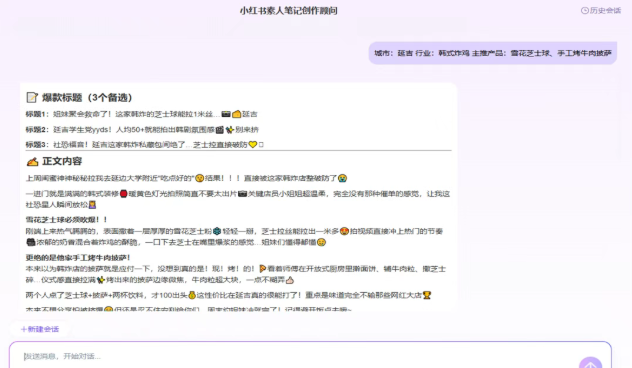The height and width of the screenshot is (368, 632).
Task: Click the writing hand icon beside 正文内容
Action: 32,161
